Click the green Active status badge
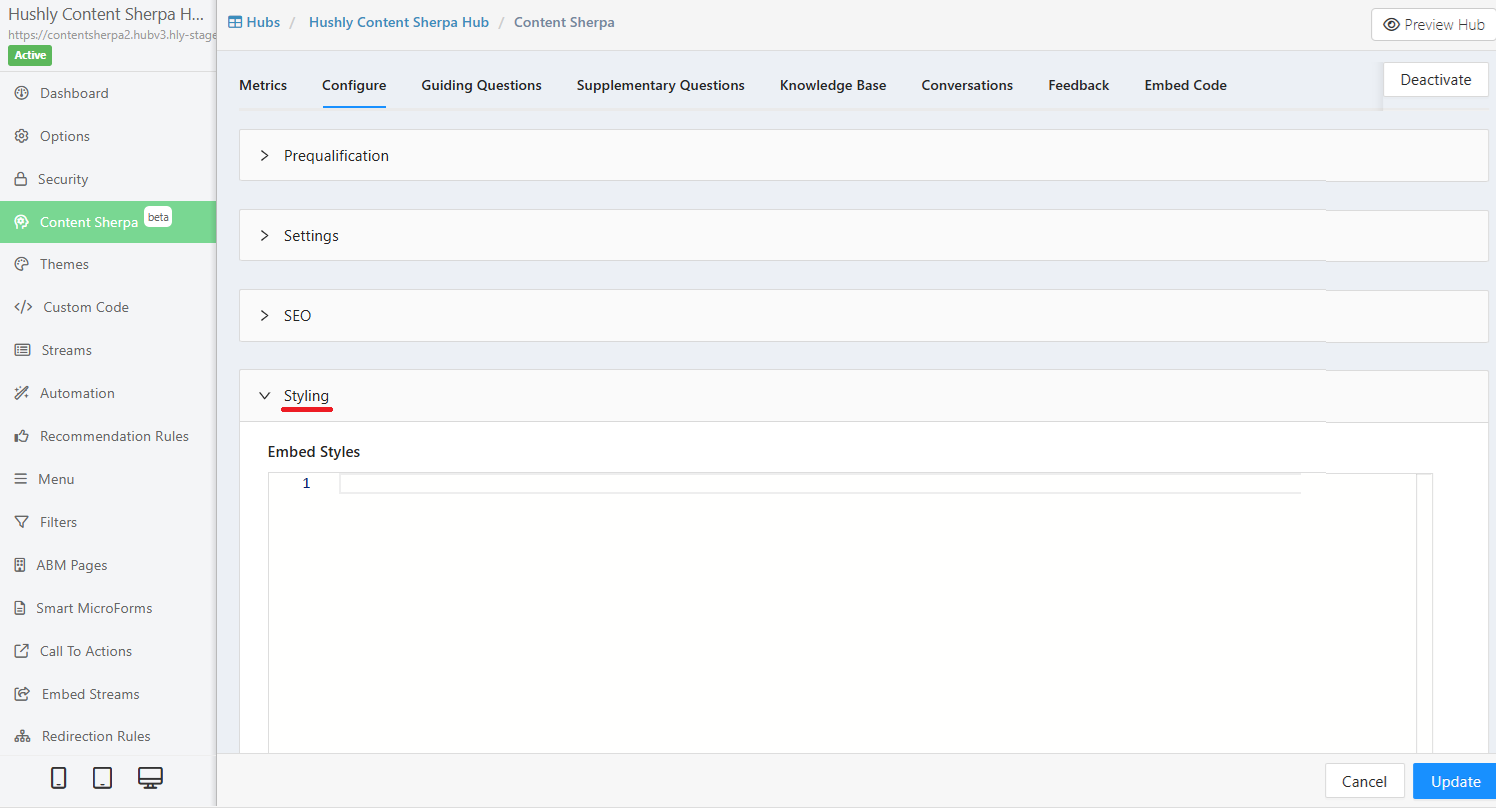Viewport: 1496px width, 808px height. point(30,55)
